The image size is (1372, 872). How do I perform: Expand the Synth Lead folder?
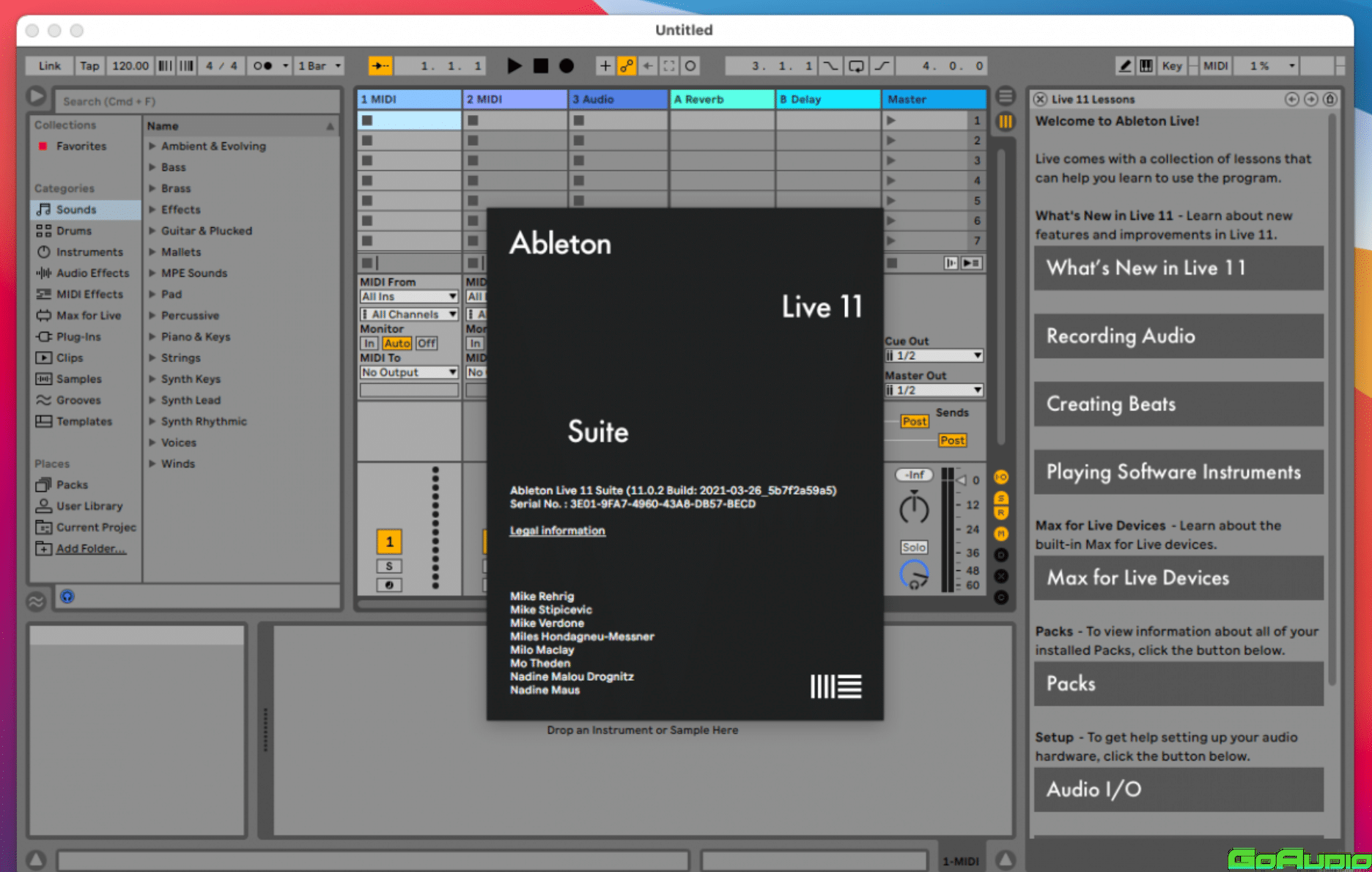(x=152, y=401)
